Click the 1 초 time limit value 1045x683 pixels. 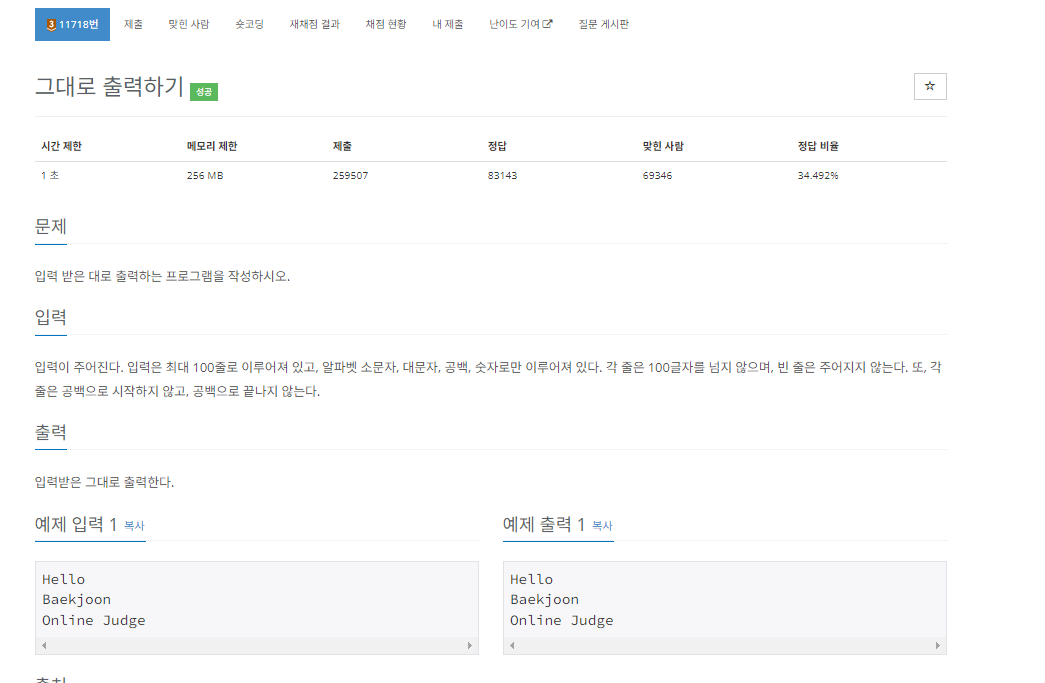[50, 175]
